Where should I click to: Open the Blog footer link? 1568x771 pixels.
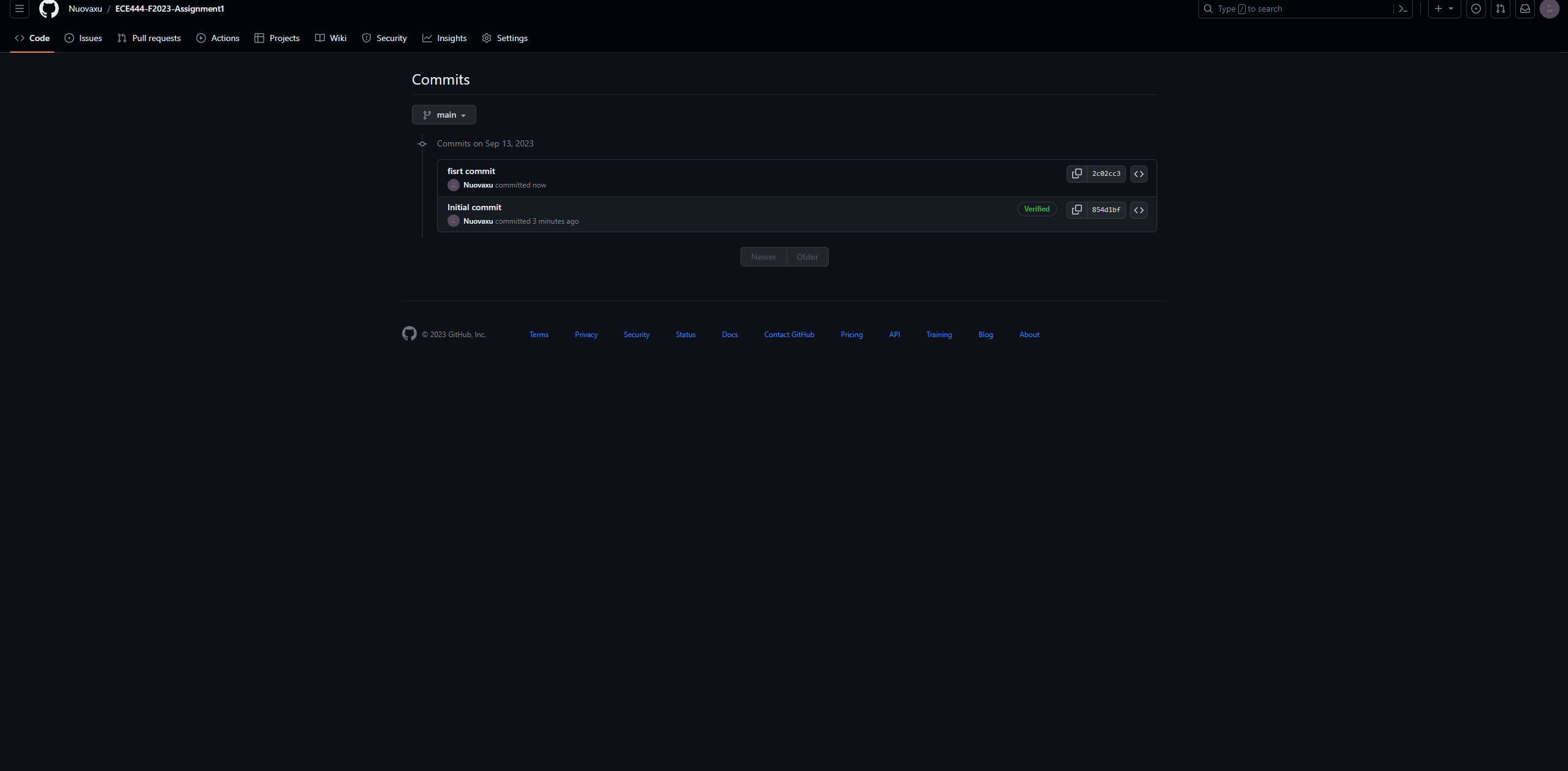985,335
